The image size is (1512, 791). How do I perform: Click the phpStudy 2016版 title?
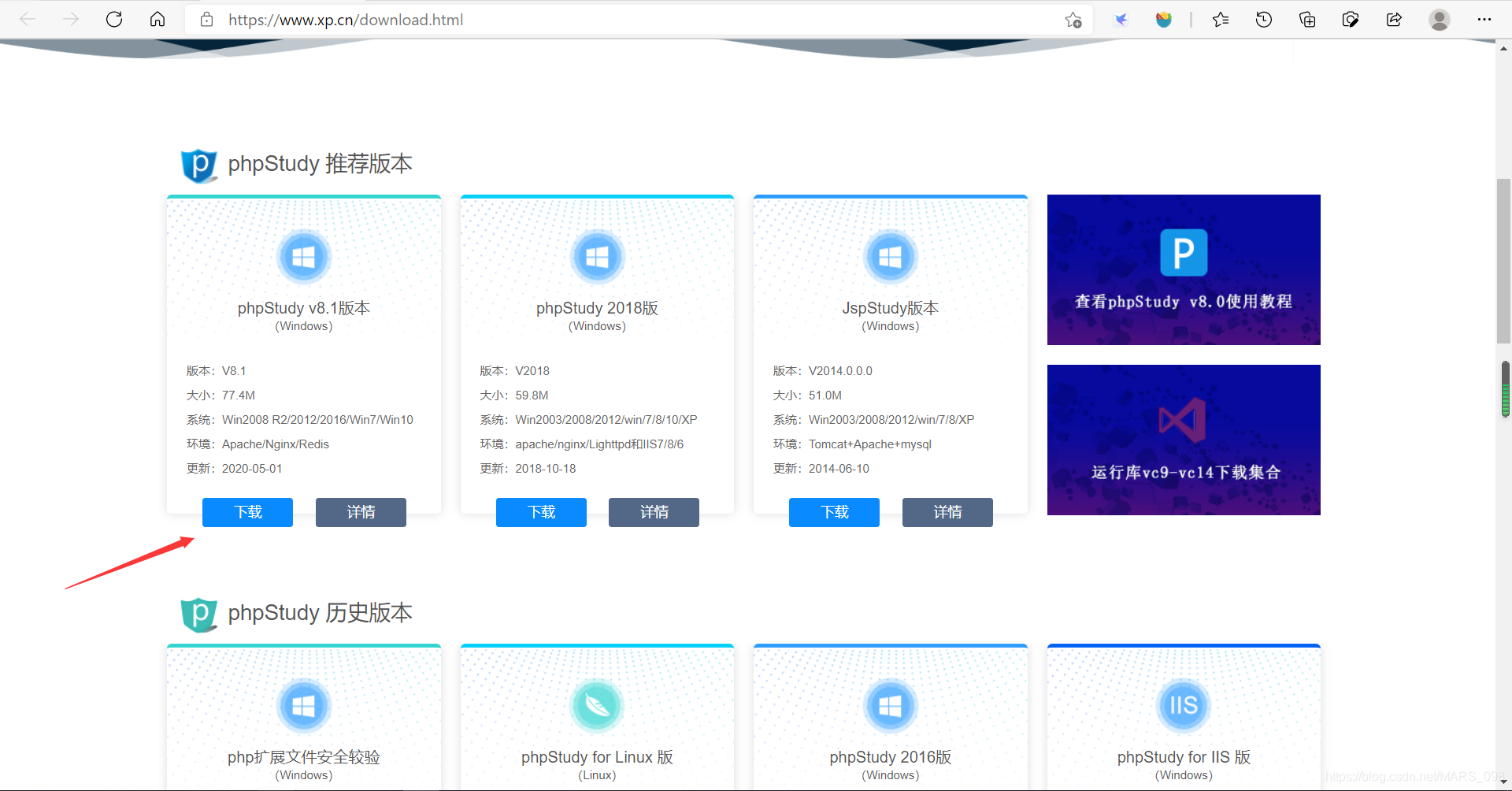click(x=891, y=757)
